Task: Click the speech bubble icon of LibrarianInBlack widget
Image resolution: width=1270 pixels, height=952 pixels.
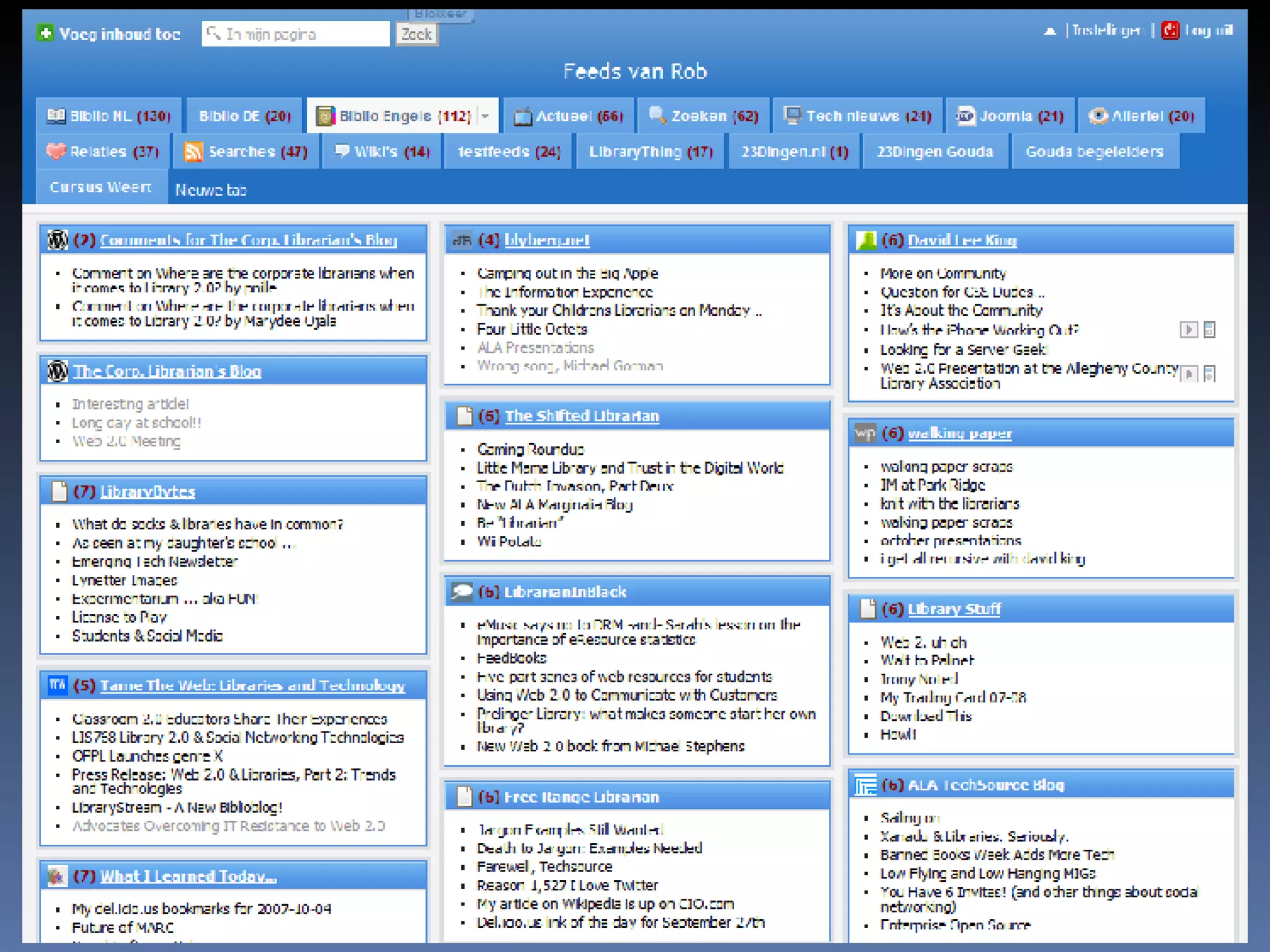Action: pyautogui.click(x=462, y=592)
